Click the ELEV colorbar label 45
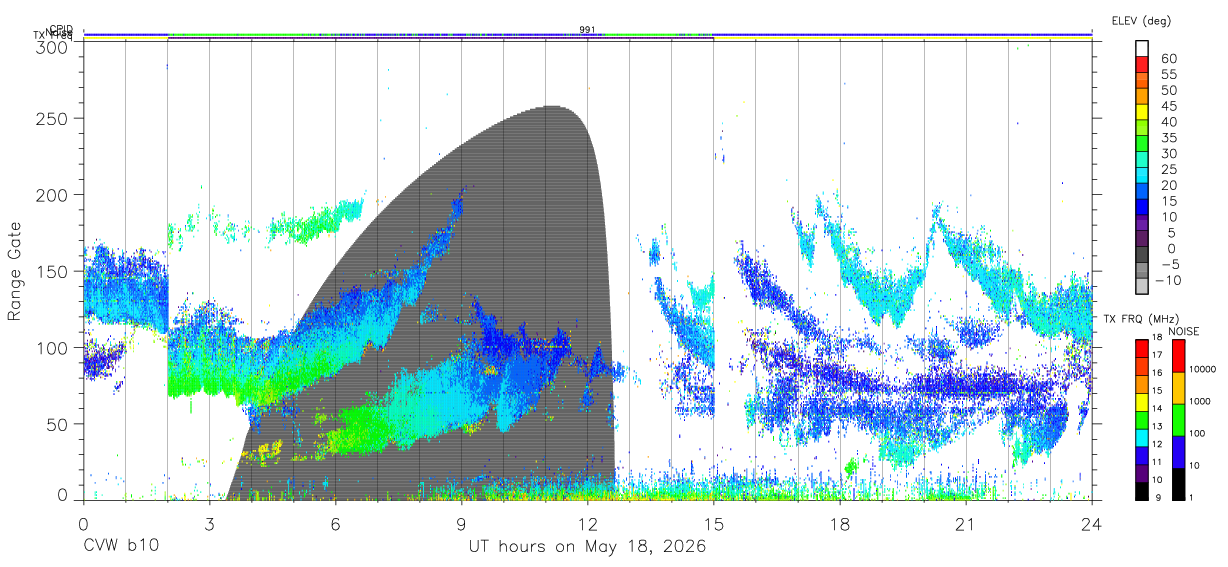1228x567 pixels. (1167, 105)
